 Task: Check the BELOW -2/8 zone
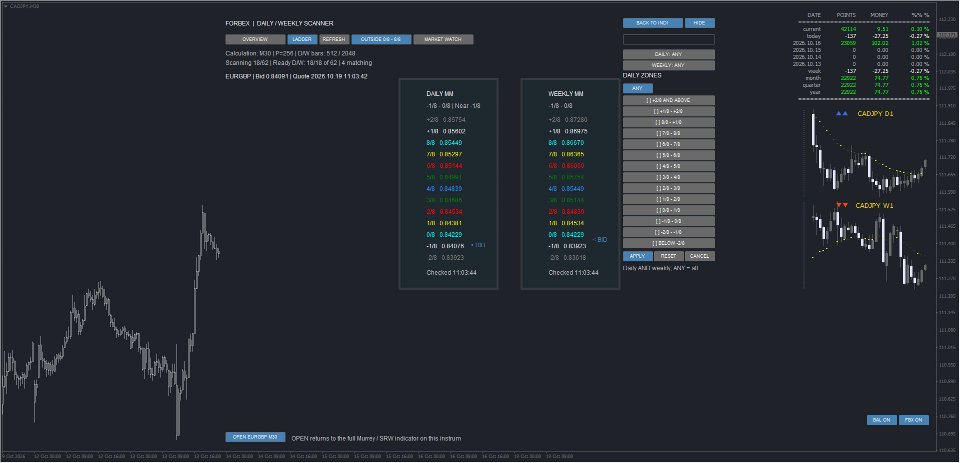click(669, 243)
